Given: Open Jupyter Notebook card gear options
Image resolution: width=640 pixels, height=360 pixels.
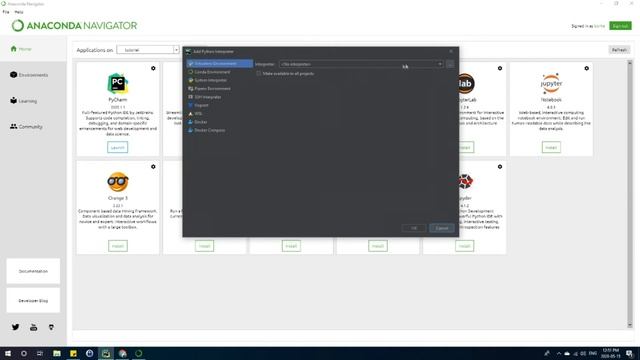Looking at the screenshot, I should coord(586,68).
